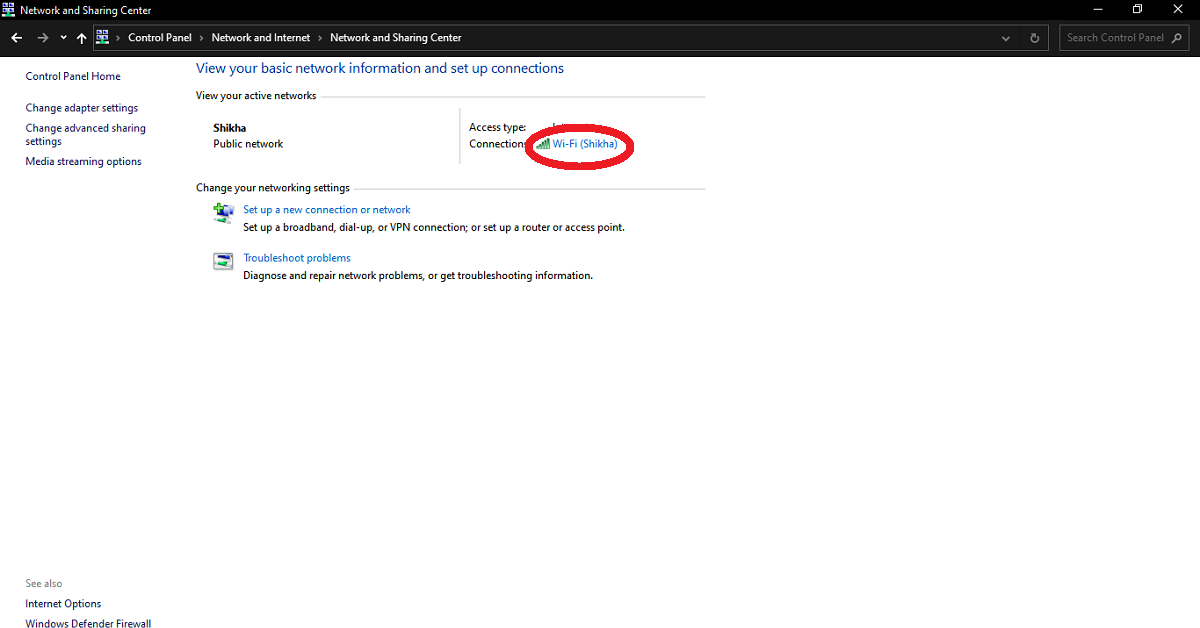Click the Back navigation arrow
Viewport: 1200px width, 628px height.
coord(16,38)
